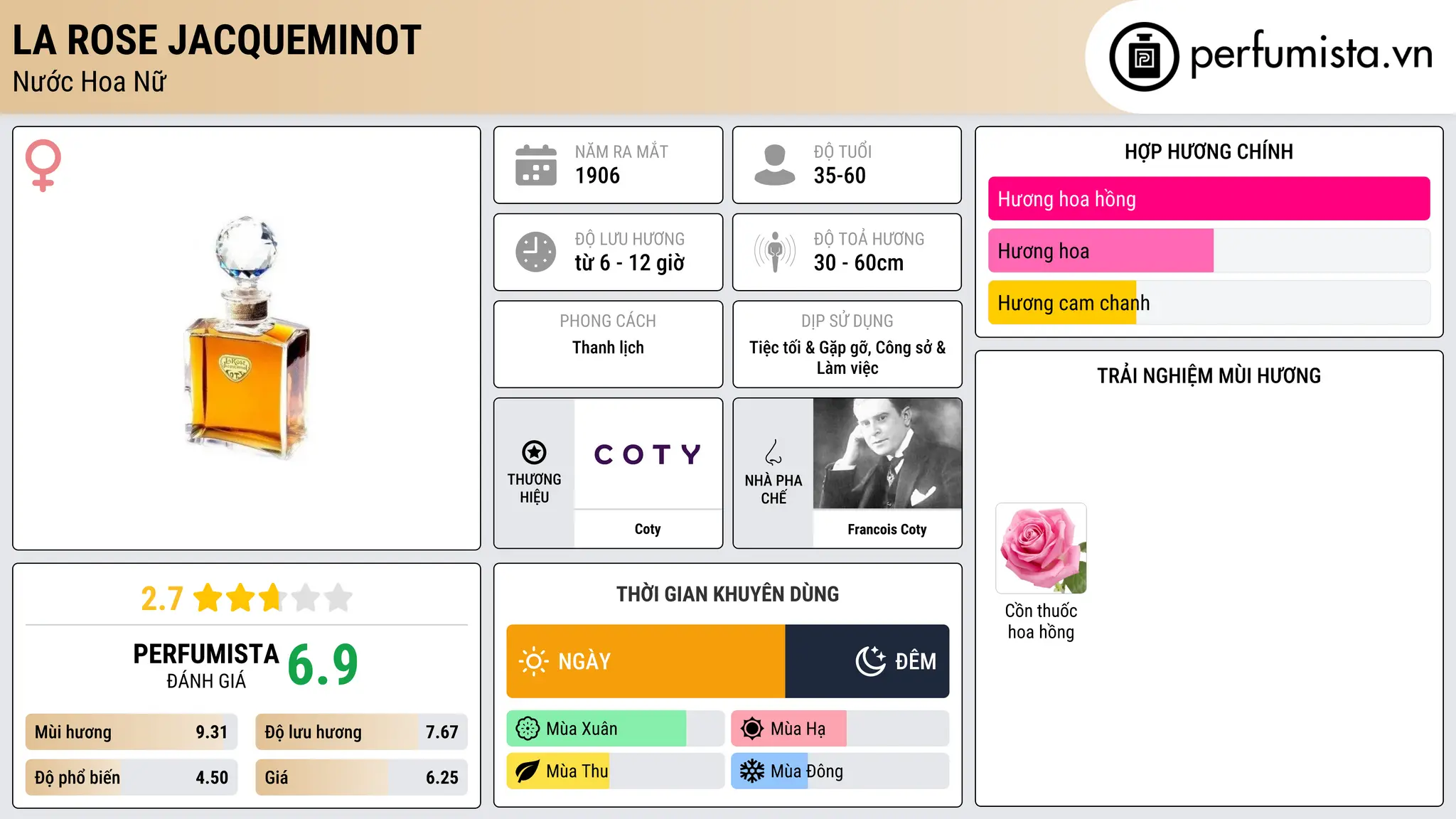Click the calendar icon beside Năm ra mắt
The width and height of the screenshot is (1456, 819).
(x=536, y=165)
